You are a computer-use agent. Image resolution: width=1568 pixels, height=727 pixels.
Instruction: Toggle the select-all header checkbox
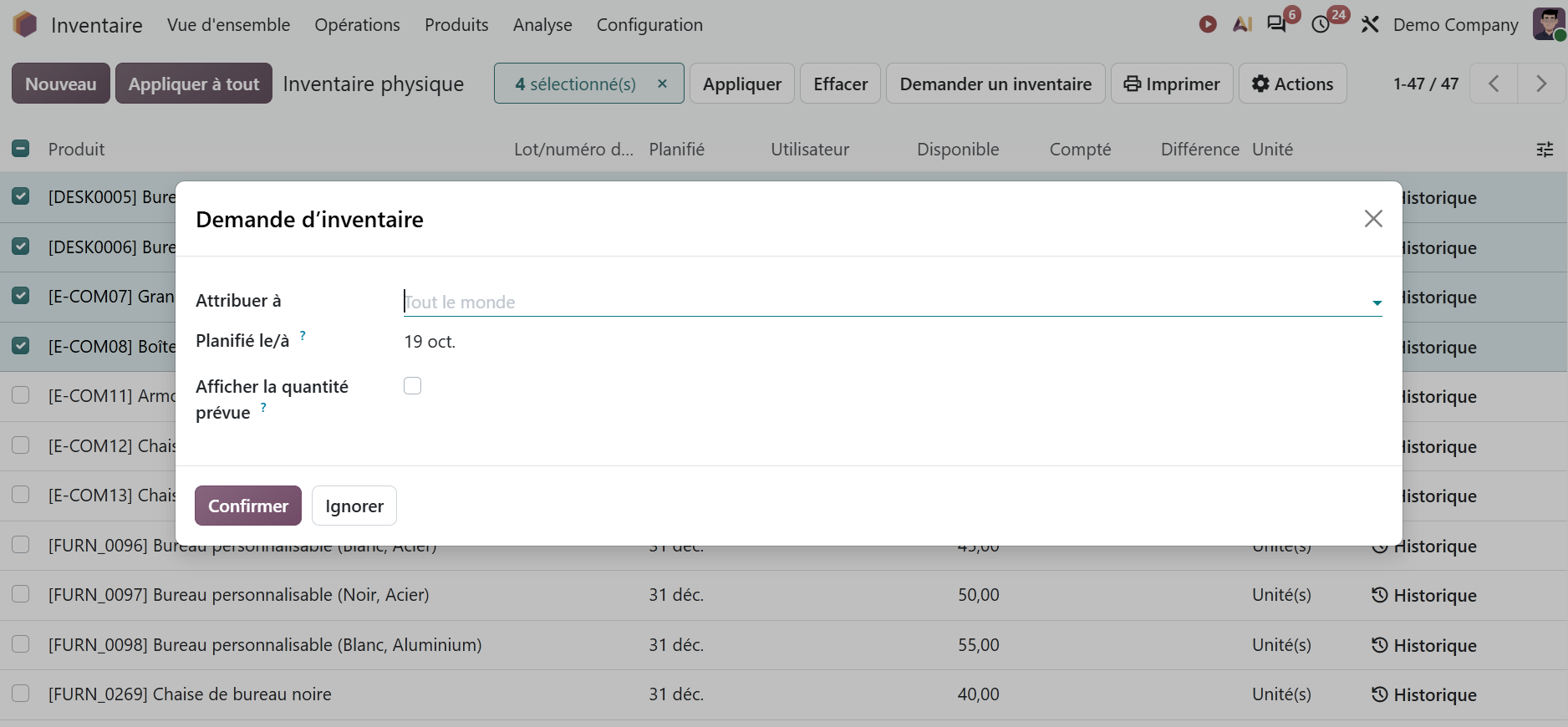(x=21, y=149)
